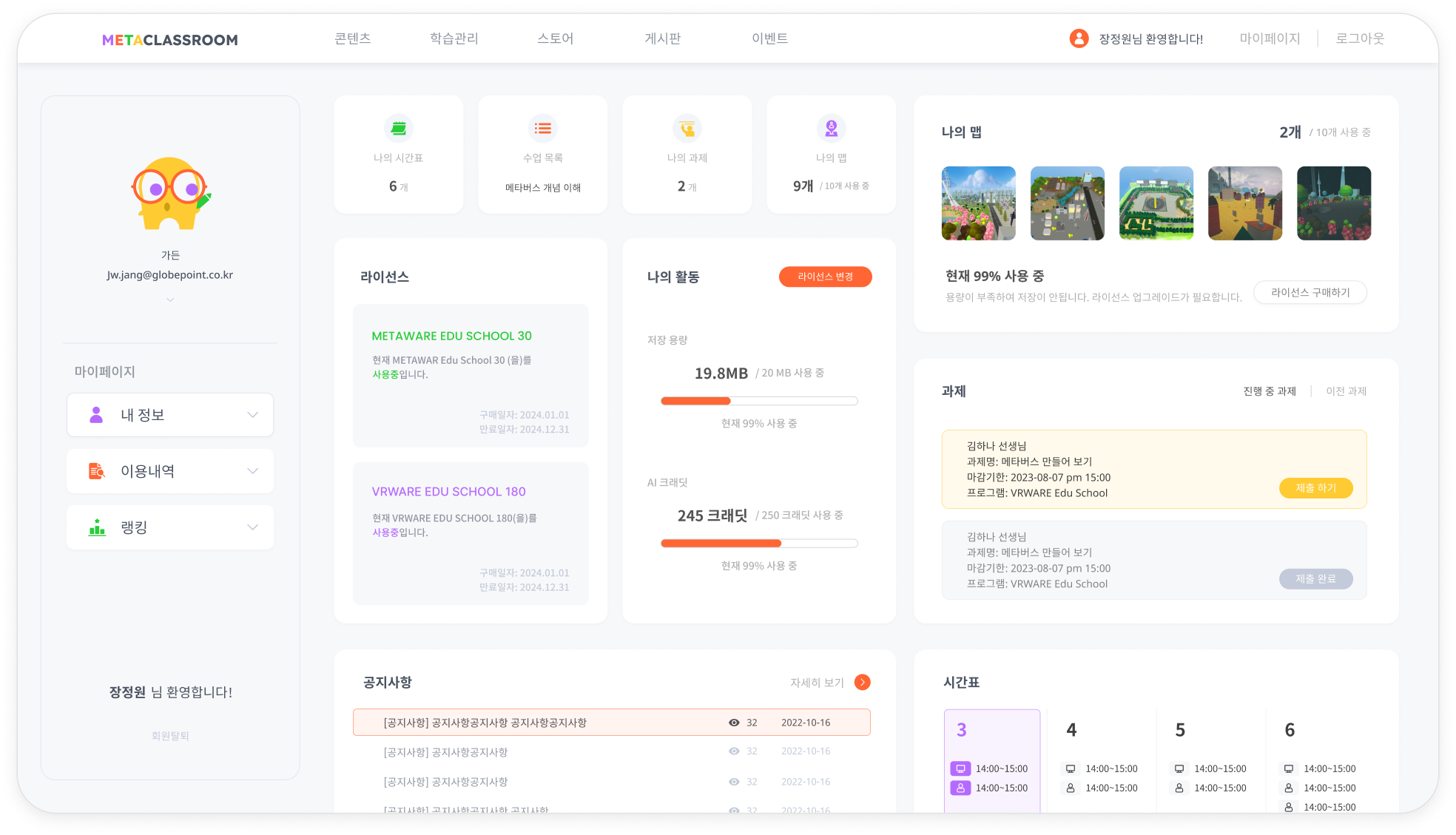Expand the 이용내역 dropdown chevron

pyautogui.click(x=253, y=471)
